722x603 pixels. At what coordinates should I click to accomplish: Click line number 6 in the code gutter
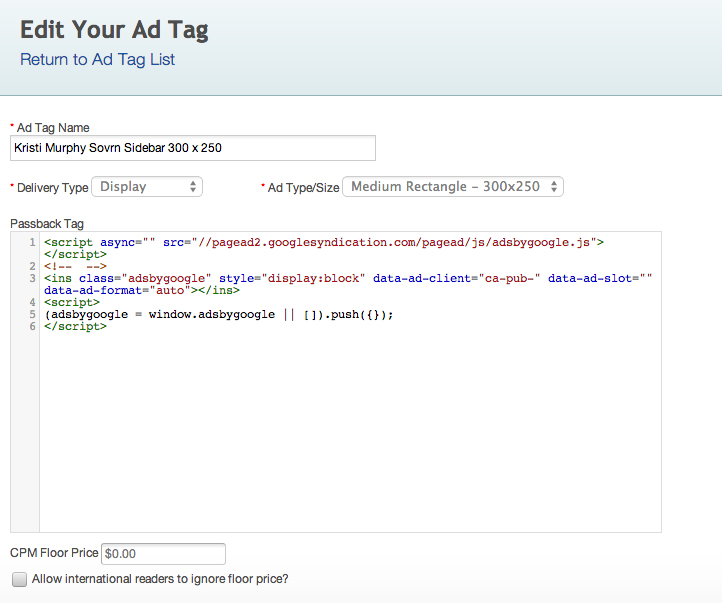tap(32, 326)
